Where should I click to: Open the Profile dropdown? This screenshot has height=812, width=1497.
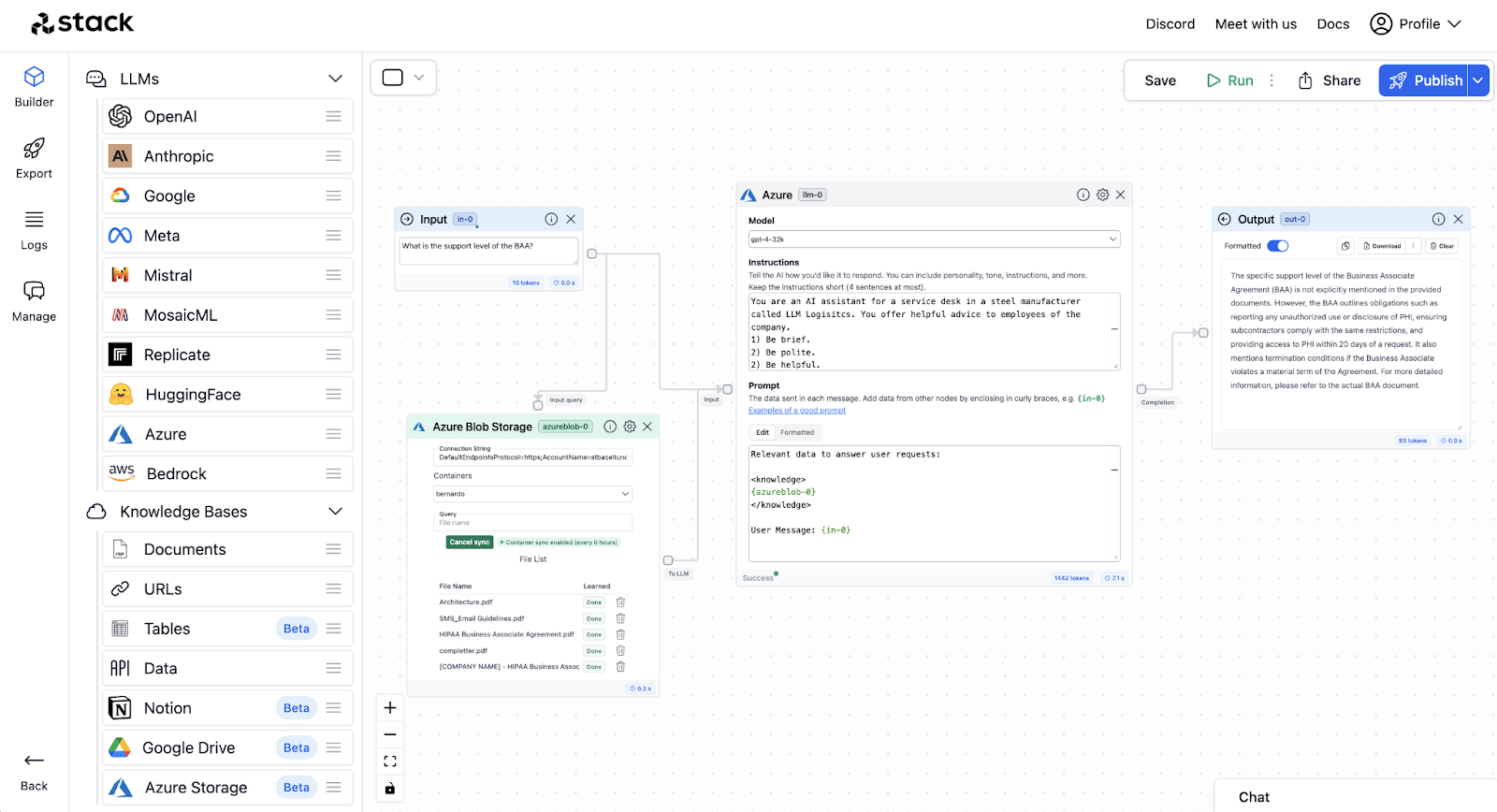pos(1416,24)
